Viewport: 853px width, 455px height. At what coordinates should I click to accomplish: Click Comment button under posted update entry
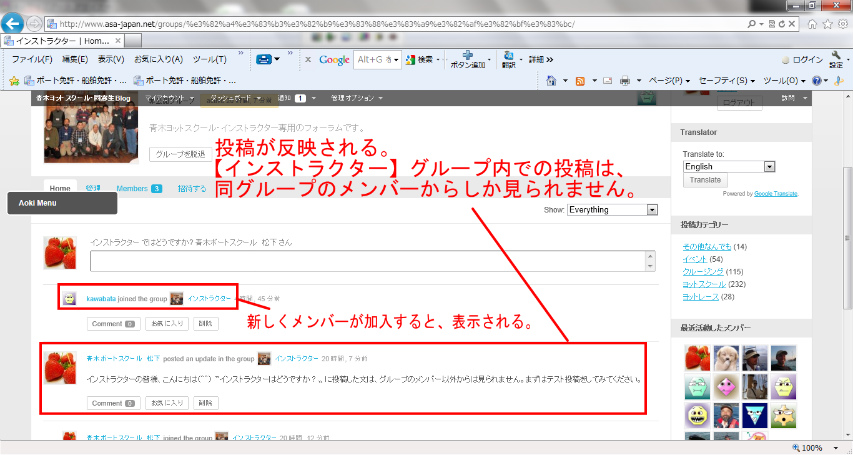(114, 403)
